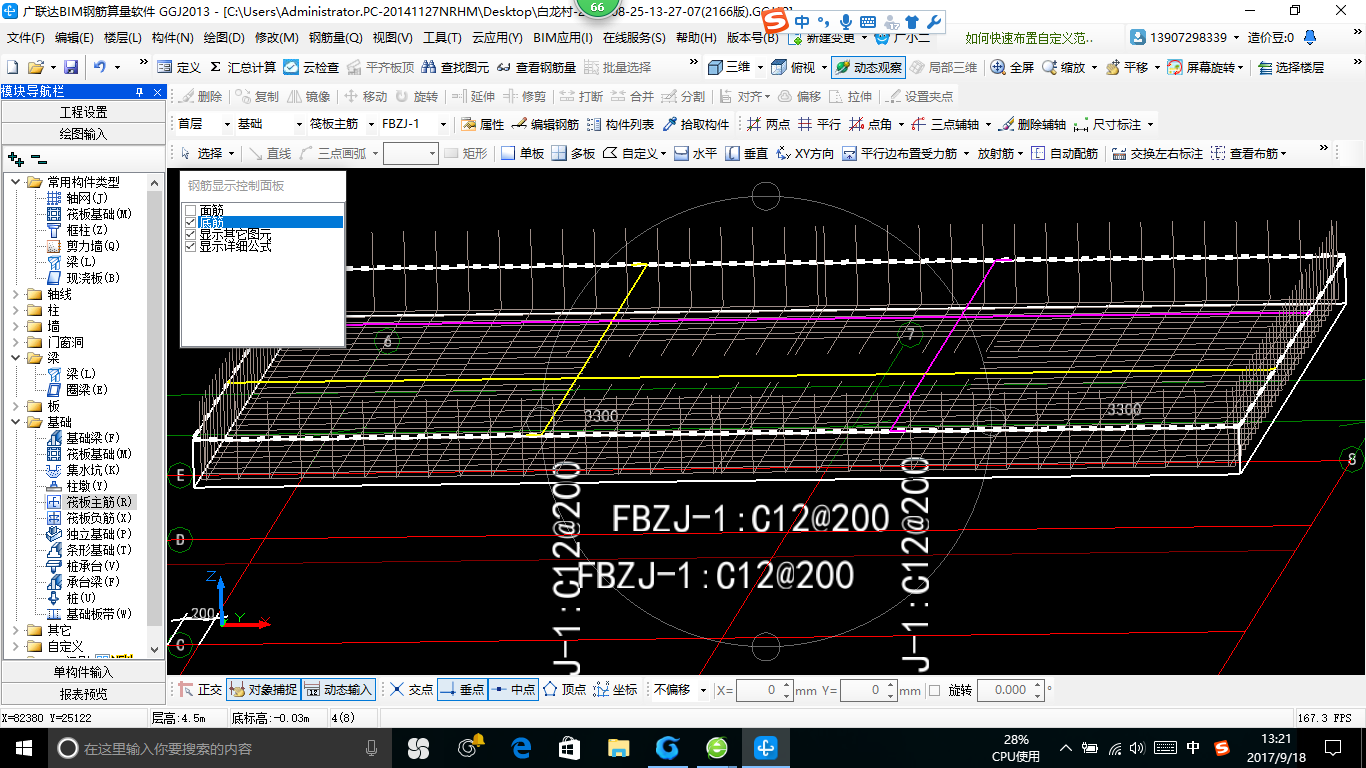Run 汇总计算 summary calculation

coord(243,67)
